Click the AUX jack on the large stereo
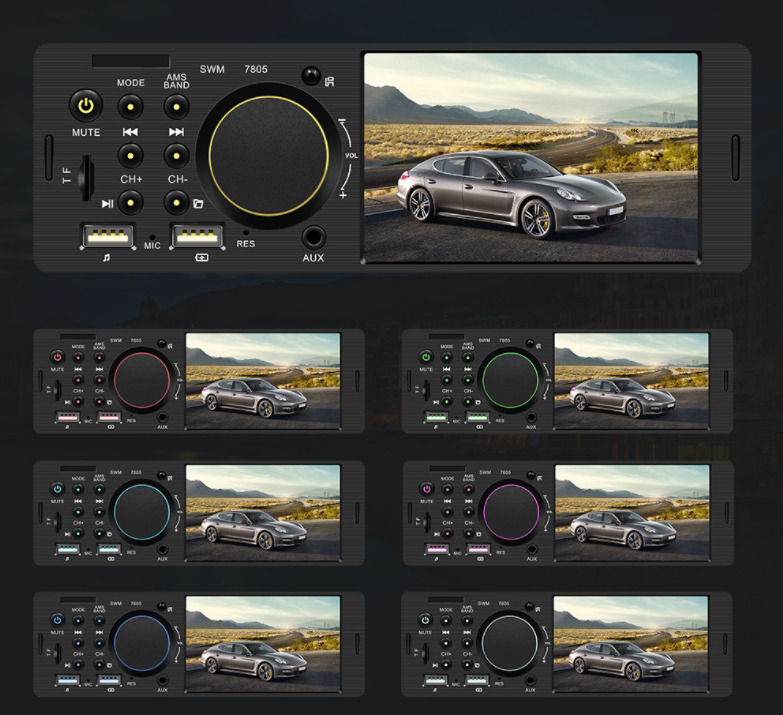Screen dimensions: 783x715 pos(314,238)
